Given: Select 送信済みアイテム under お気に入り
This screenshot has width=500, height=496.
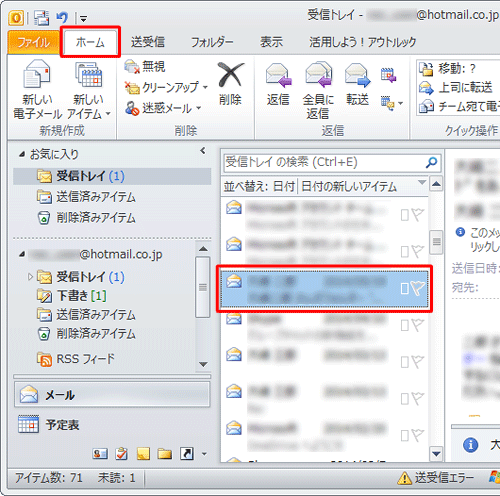Looking at the screenshot, I should click(x=87, y=197).
